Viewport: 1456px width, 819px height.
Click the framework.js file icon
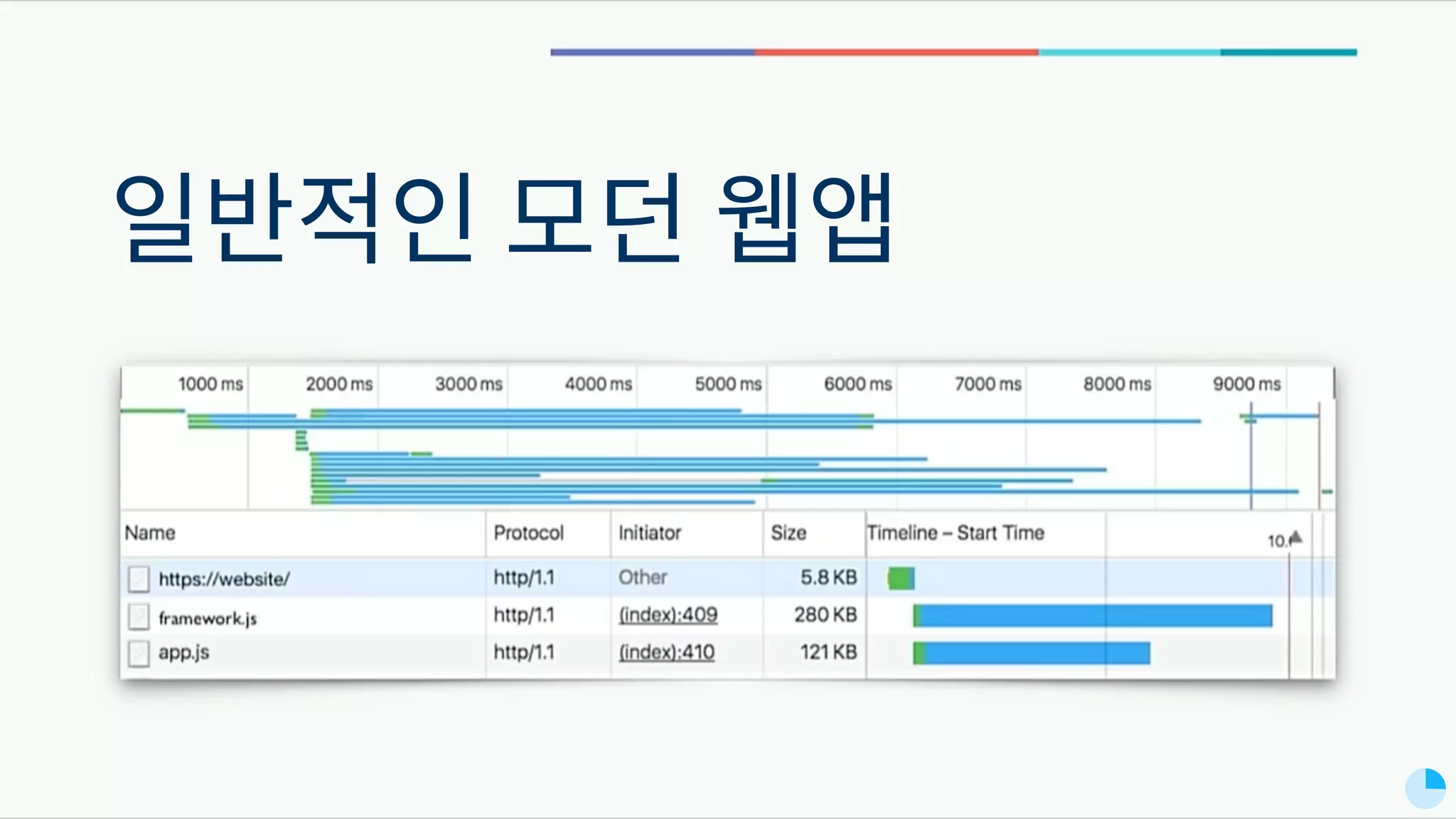(139, 616)
